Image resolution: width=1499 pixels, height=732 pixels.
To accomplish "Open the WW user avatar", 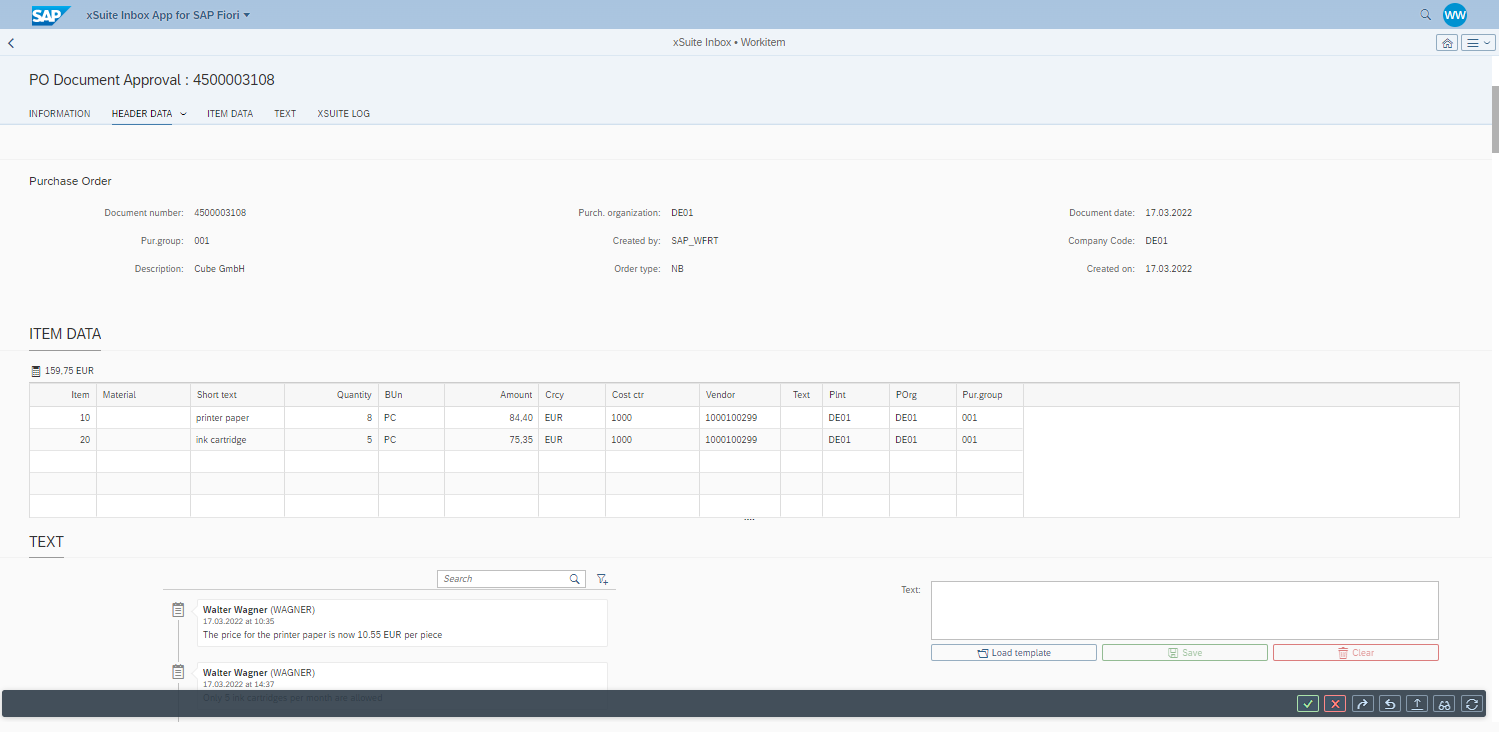I will point(1455,15).
